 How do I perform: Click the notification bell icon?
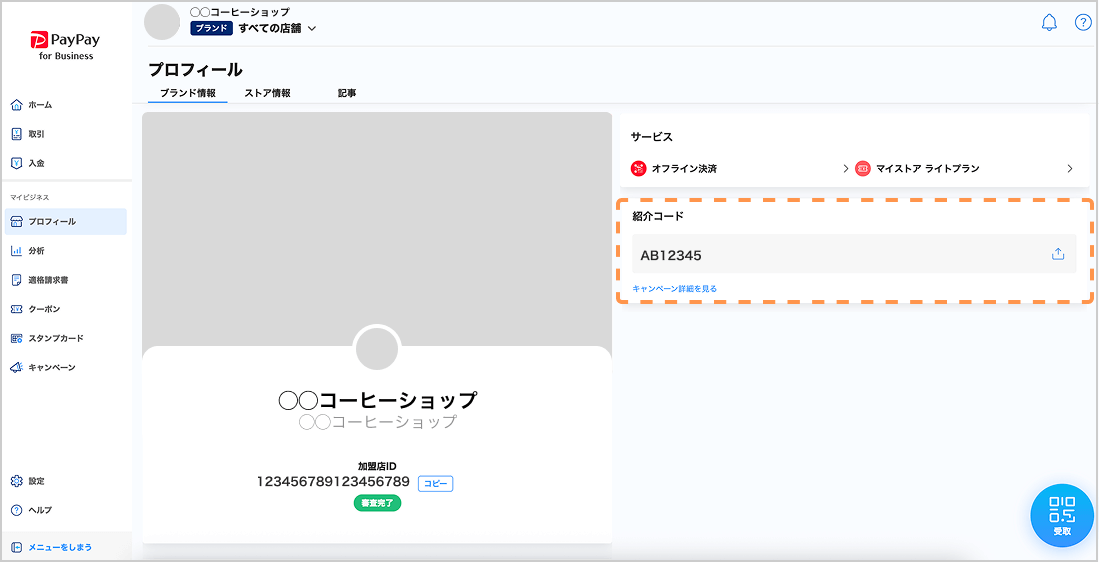click(x=1049, y=23)
